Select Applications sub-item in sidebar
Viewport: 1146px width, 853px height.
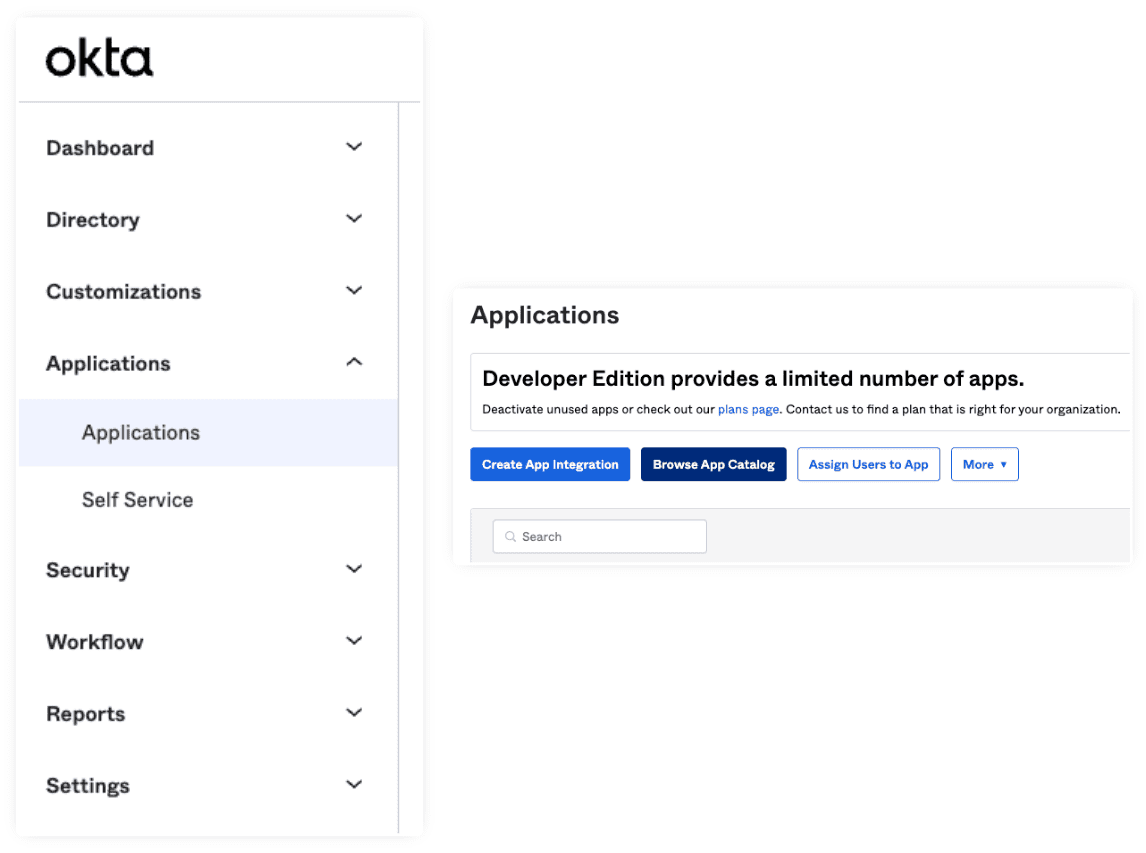(141, 433)
